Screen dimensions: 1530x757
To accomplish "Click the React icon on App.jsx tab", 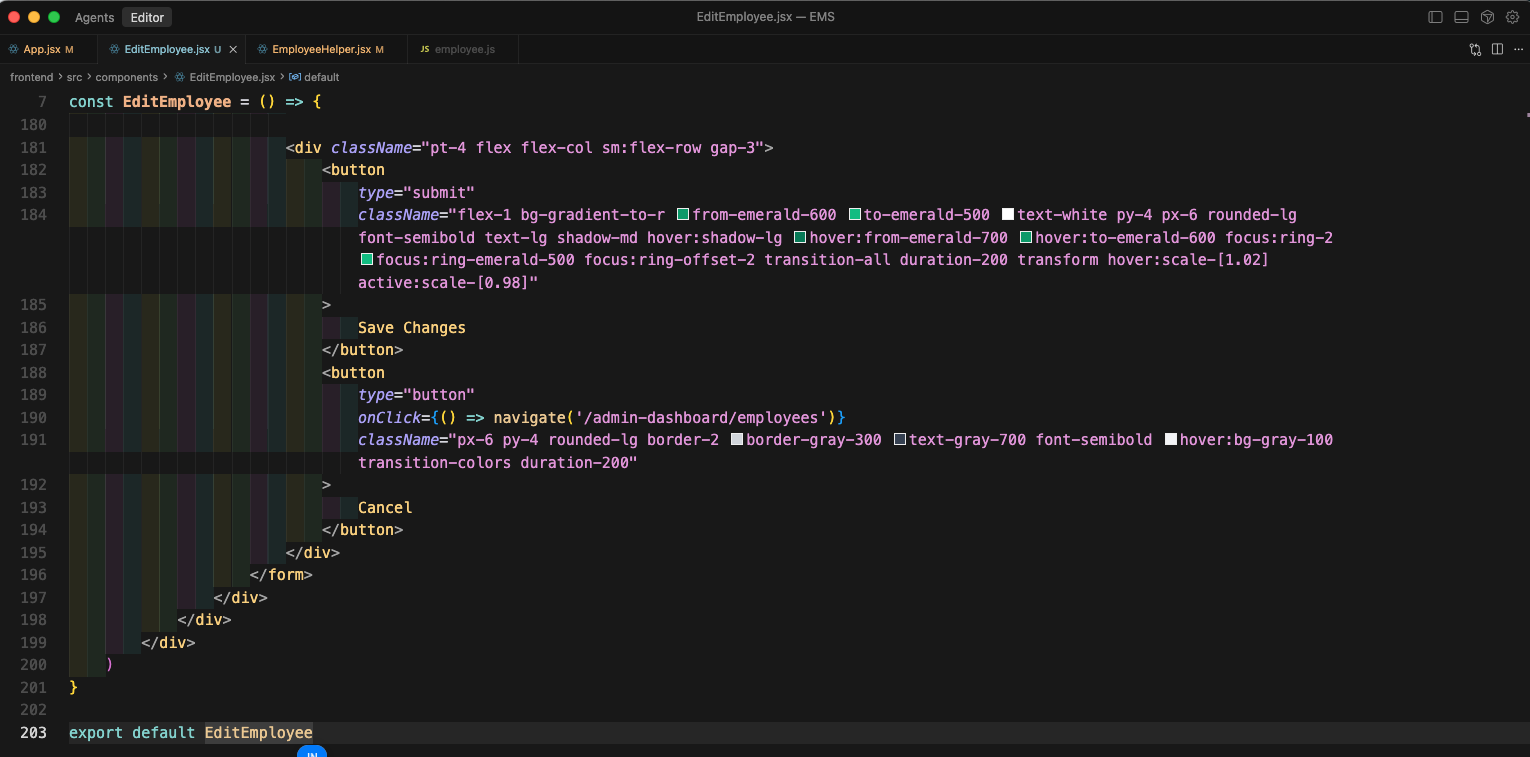I will pos(13,49).
